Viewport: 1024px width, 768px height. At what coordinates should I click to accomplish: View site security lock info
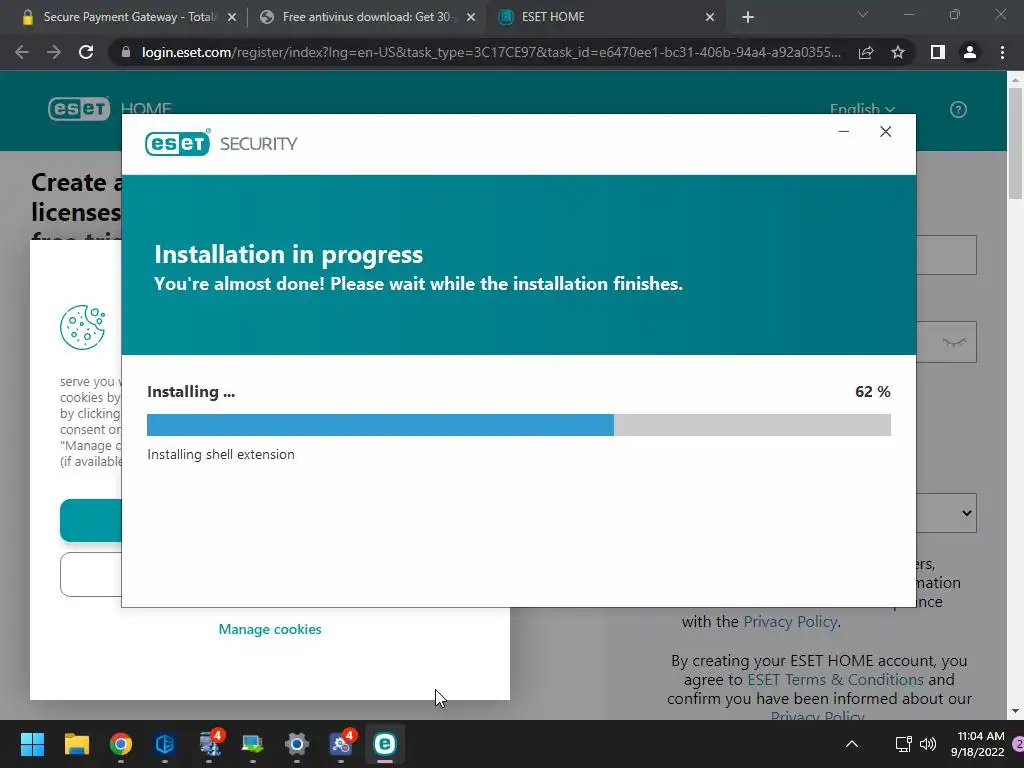pyautogui.click(x=126, y=52)
